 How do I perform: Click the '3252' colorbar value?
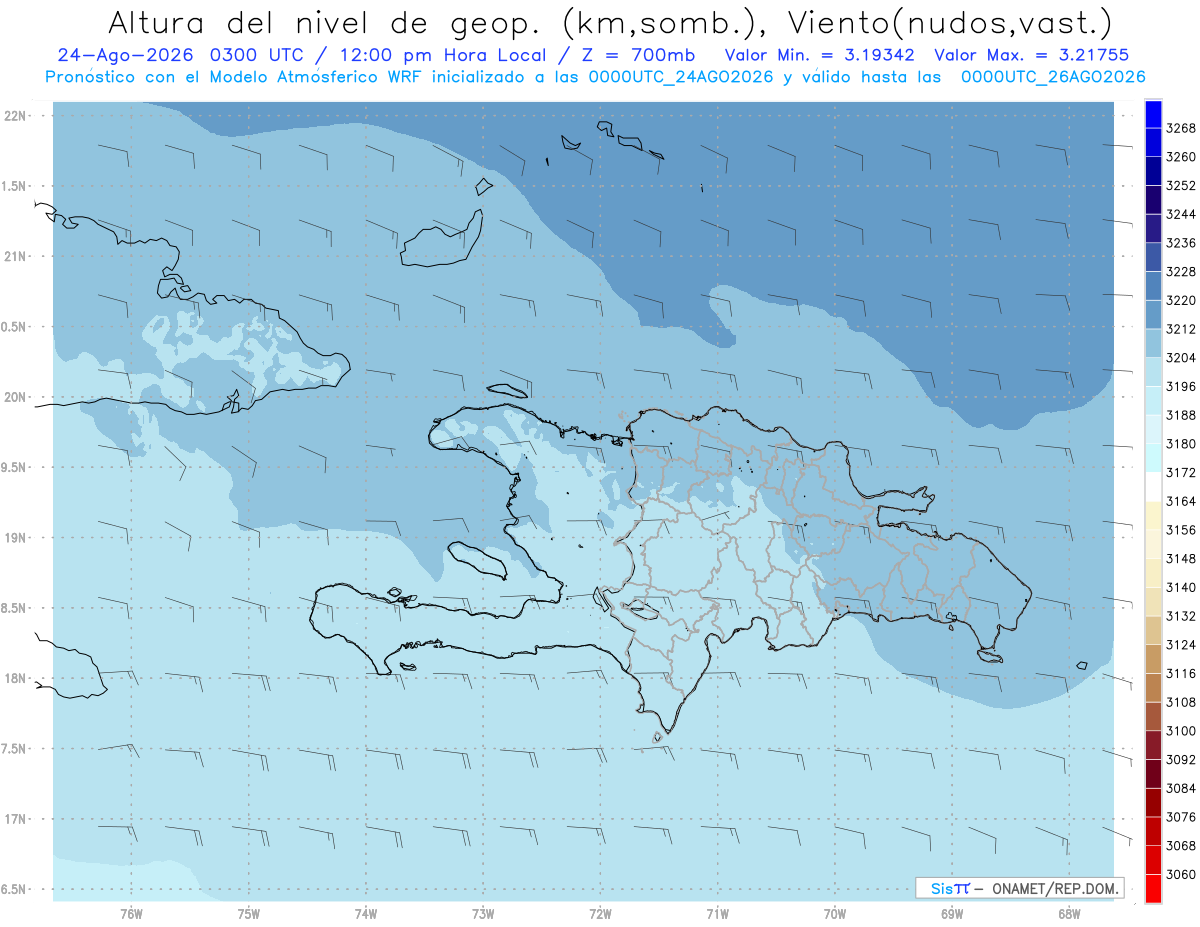click(1181, 186)
